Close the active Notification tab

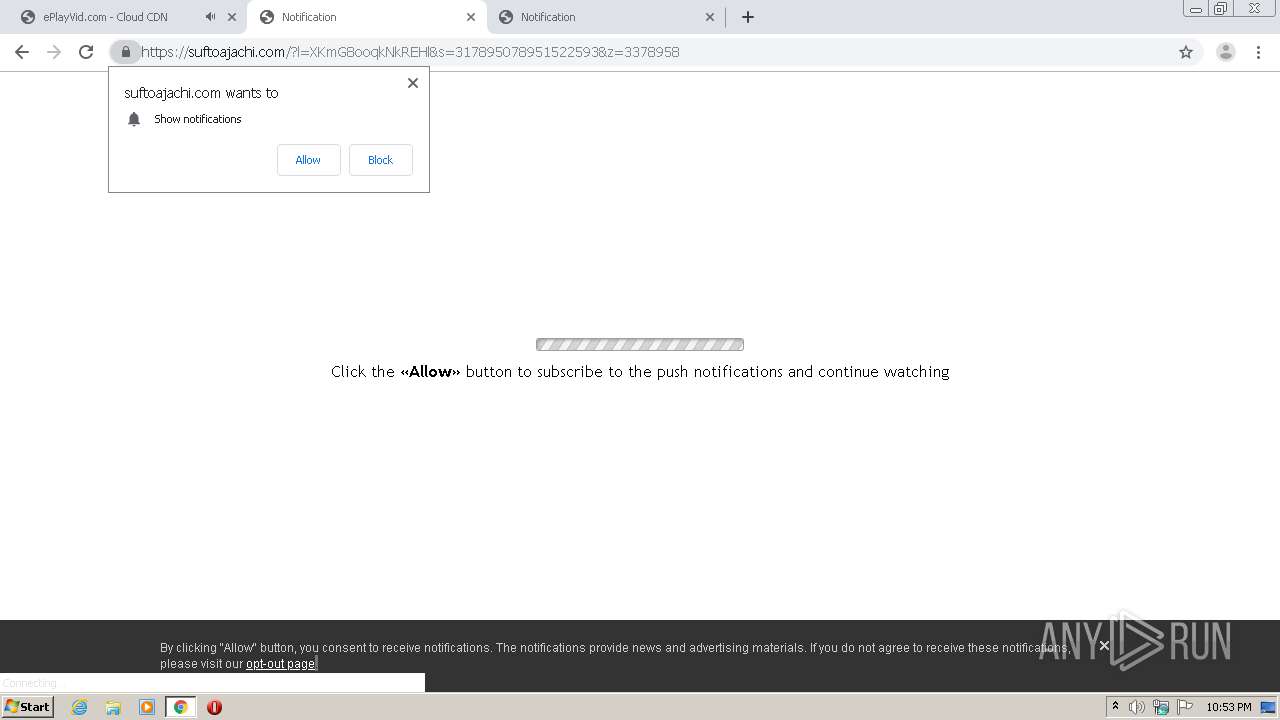click(471, 17)
